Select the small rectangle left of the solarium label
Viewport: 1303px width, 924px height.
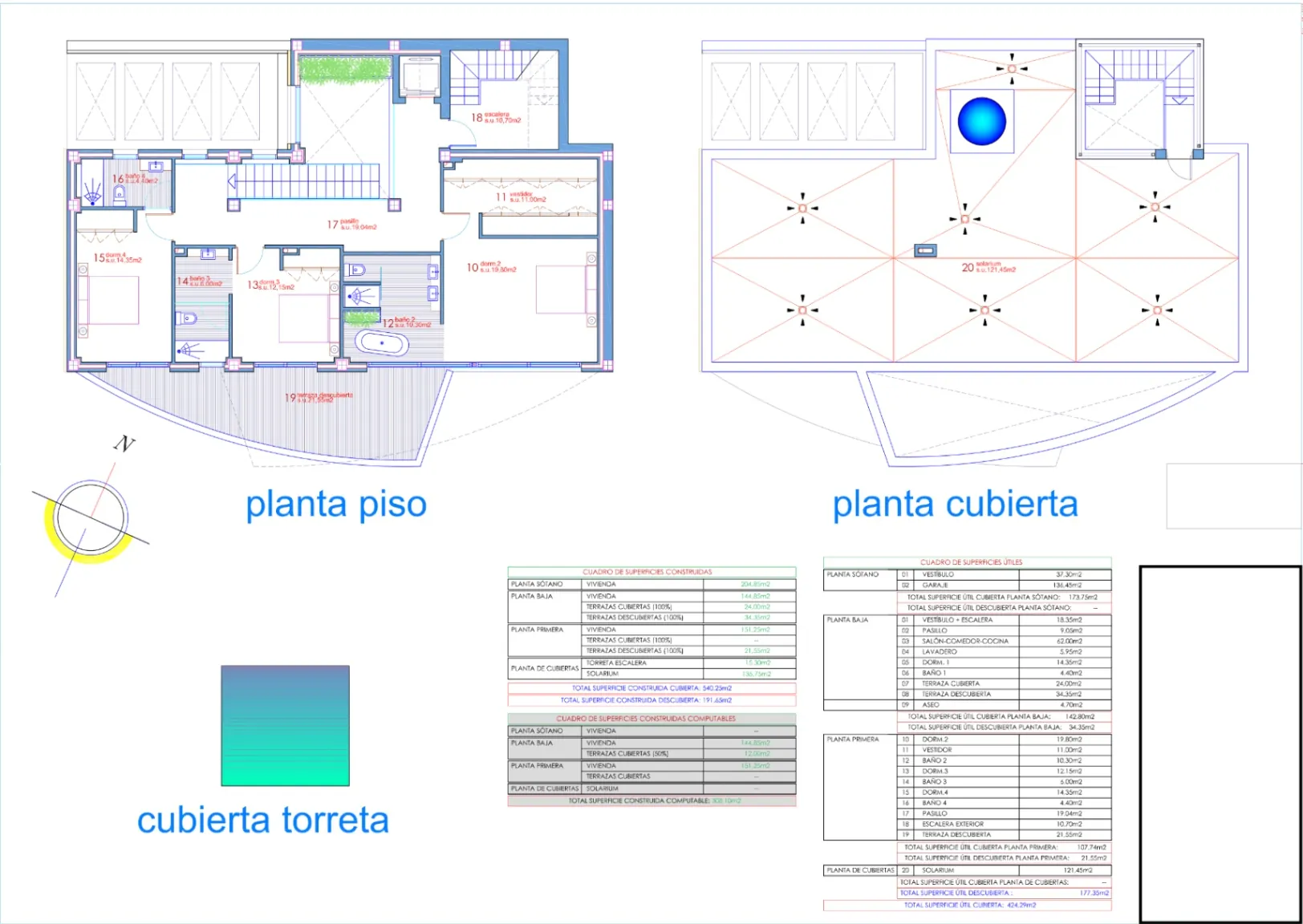pyautogui.click(x=925, y=251)
